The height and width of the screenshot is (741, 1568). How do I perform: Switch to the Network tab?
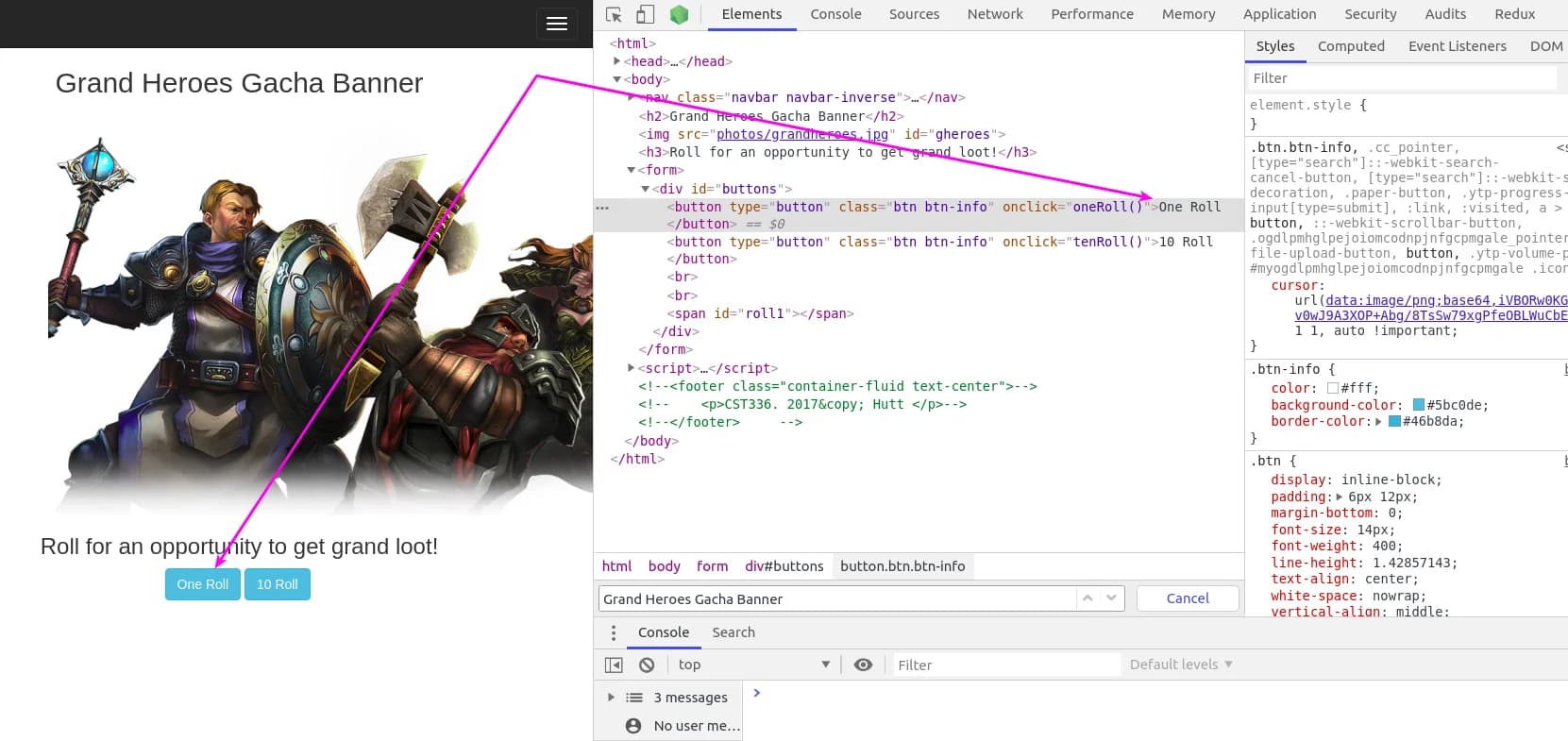994,14
